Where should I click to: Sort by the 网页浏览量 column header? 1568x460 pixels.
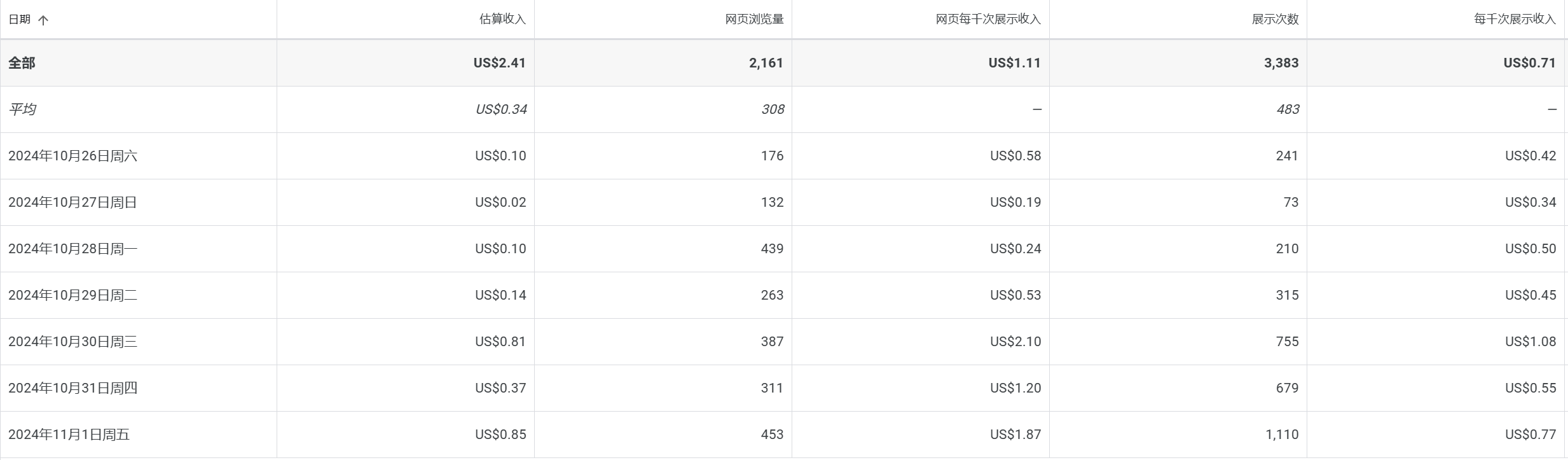point(754,19)
